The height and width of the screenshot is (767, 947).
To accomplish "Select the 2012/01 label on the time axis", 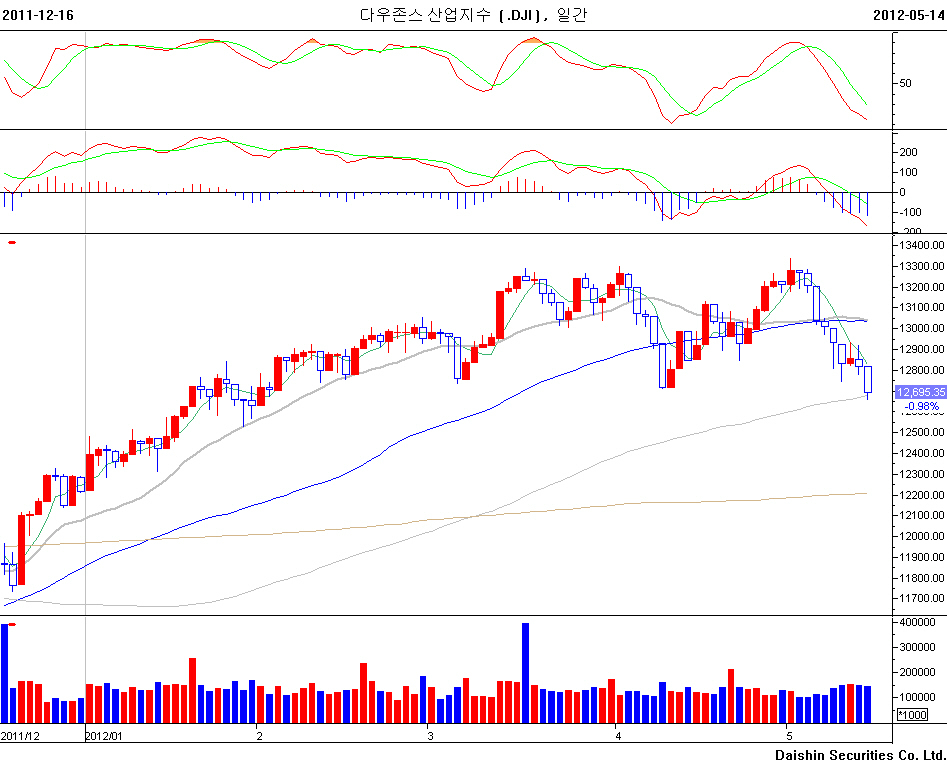I will (x=104, y=736).
